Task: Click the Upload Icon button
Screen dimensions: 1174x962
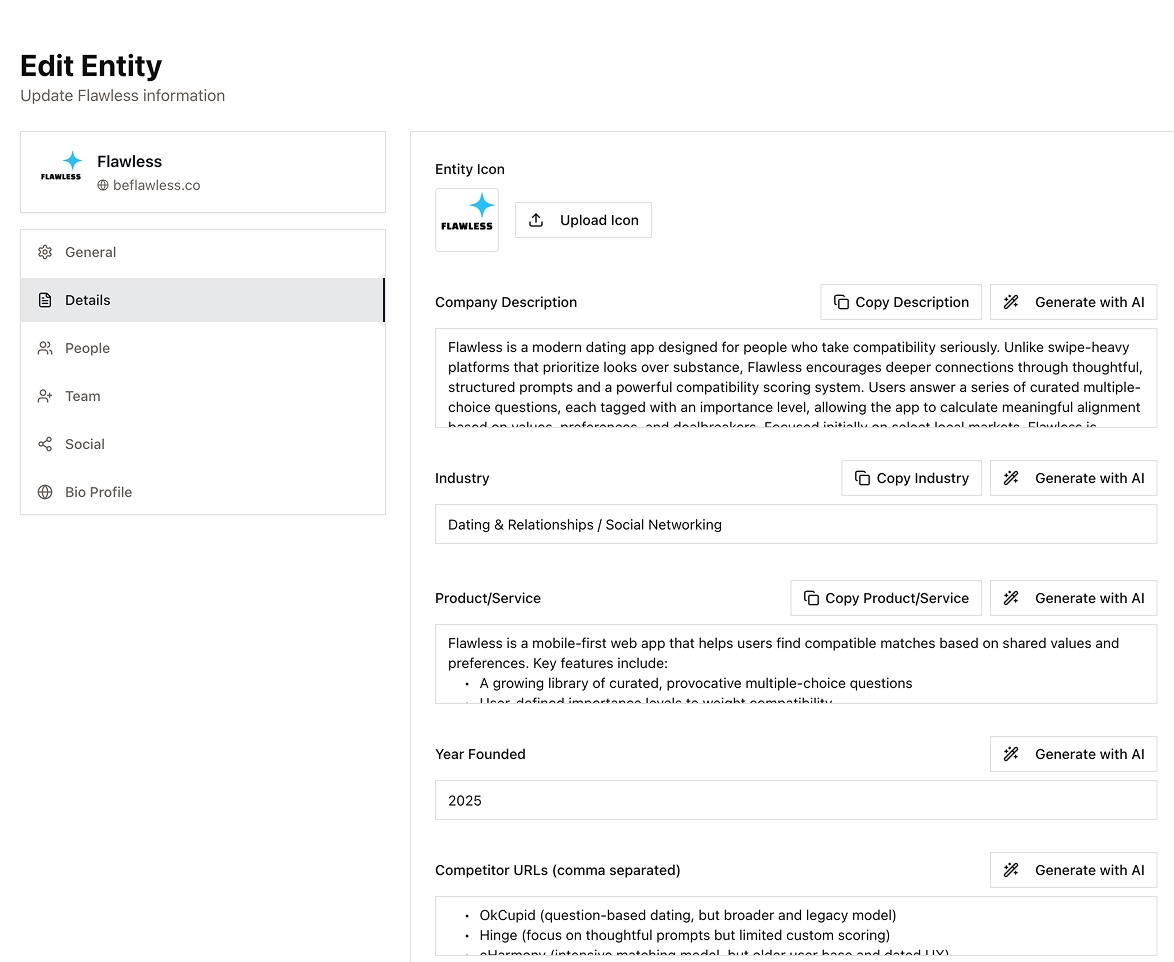Action: click(x=583, y=220)
